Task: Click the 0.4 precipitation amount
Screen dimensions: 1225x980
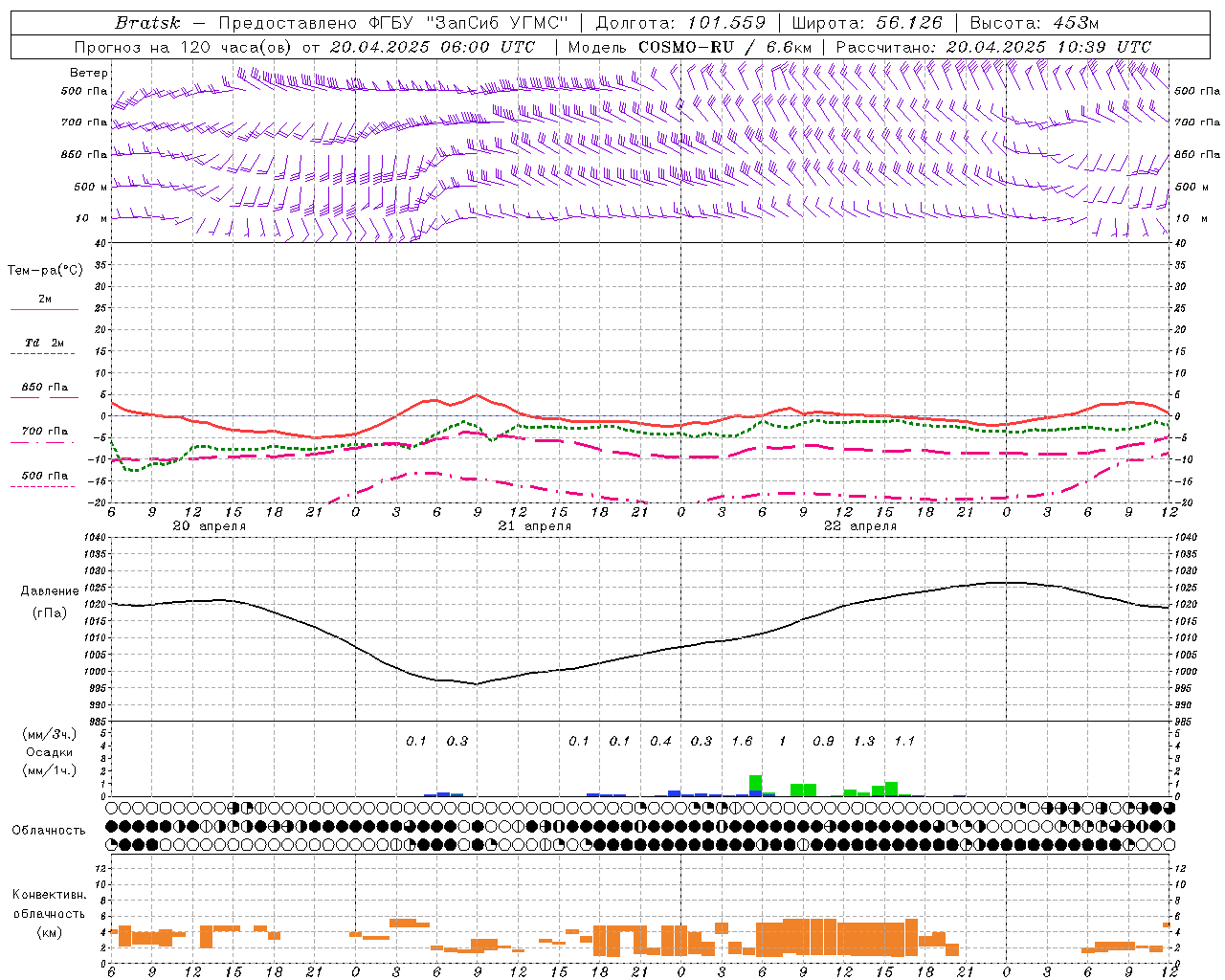Action: [660, 741]
